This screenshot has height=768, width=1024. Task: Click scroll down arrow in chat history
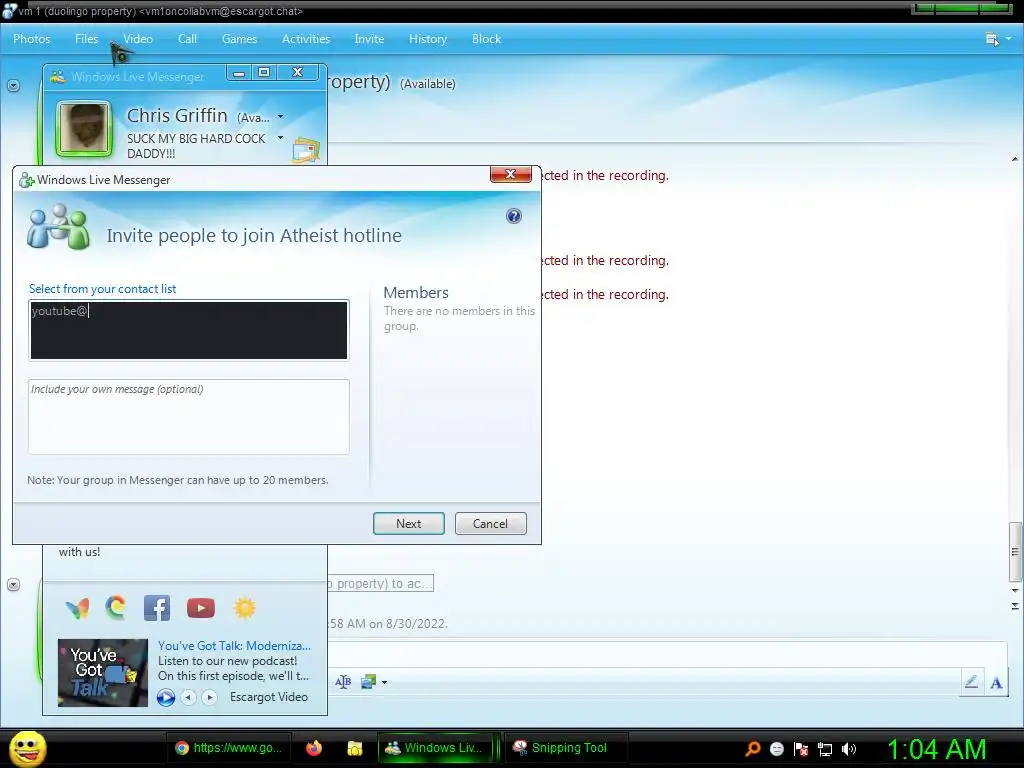click(1015, 590)
